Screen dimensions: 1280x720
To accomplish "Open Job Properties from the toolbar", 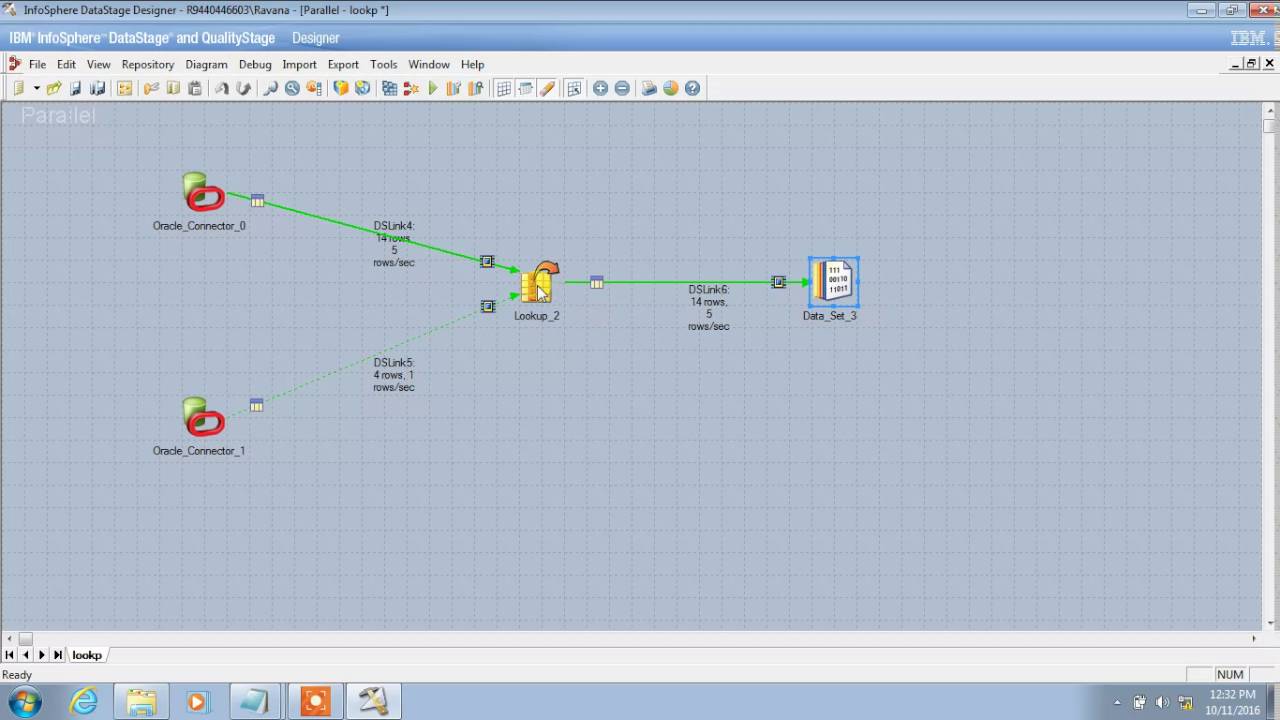I will [x=125, y=88].
